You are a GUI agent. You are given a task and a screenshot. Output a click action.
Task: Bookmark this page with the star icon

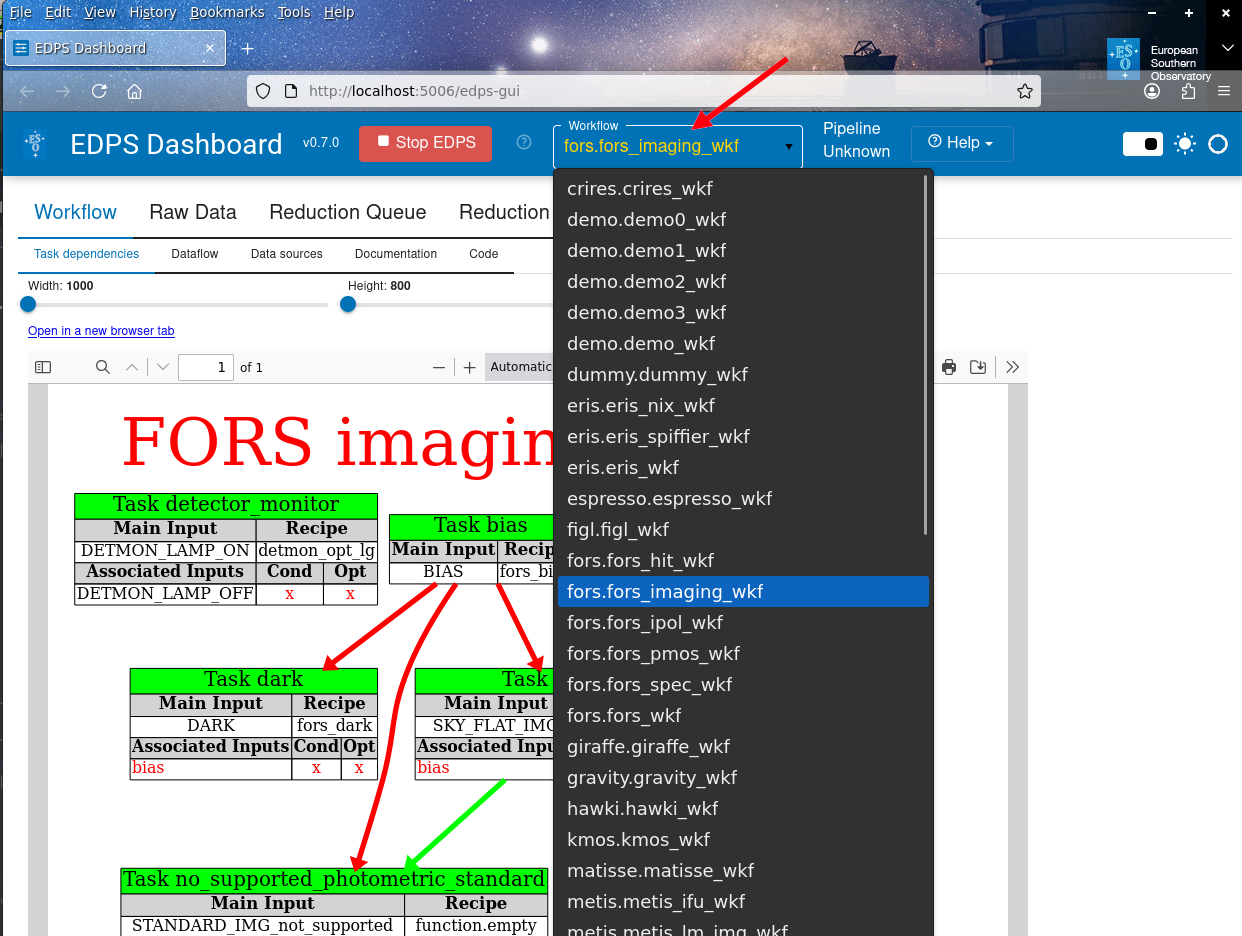pos(1025,91)
